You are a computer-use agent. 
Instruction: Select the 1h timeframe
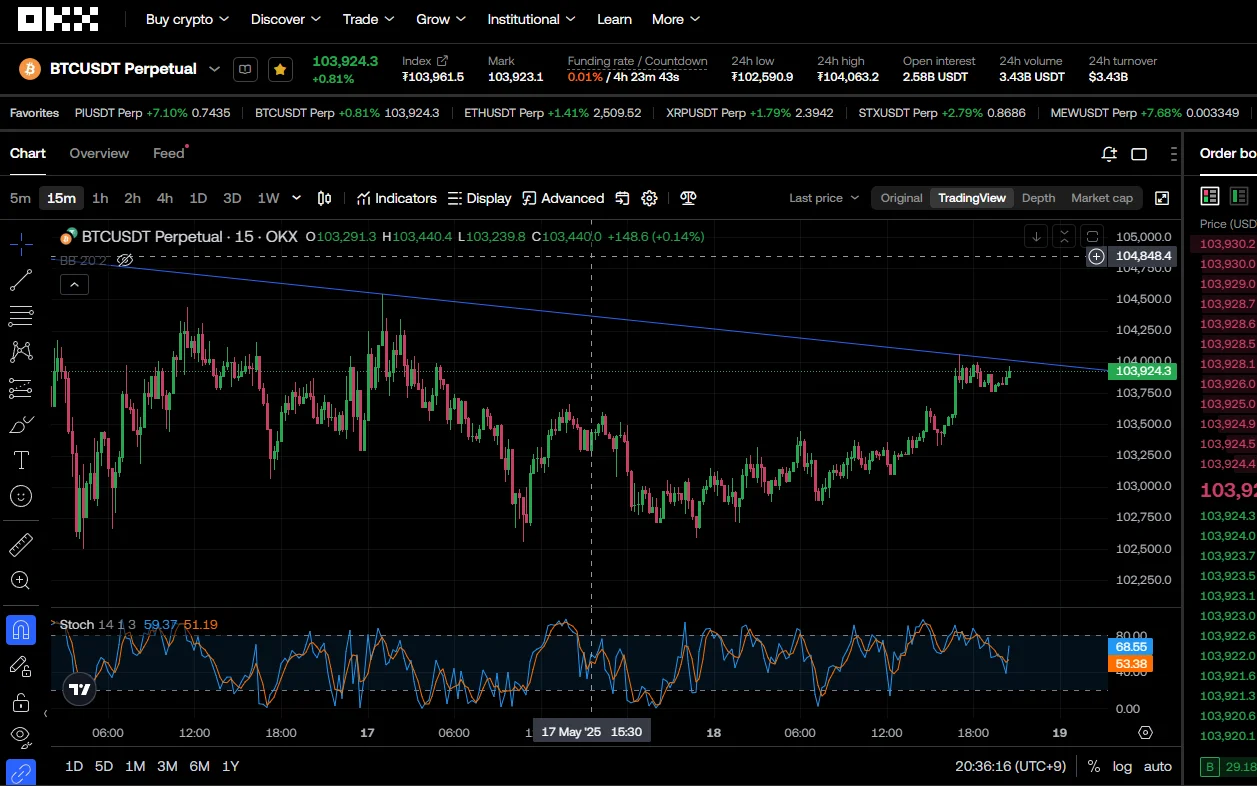click(x=100, y=198)
